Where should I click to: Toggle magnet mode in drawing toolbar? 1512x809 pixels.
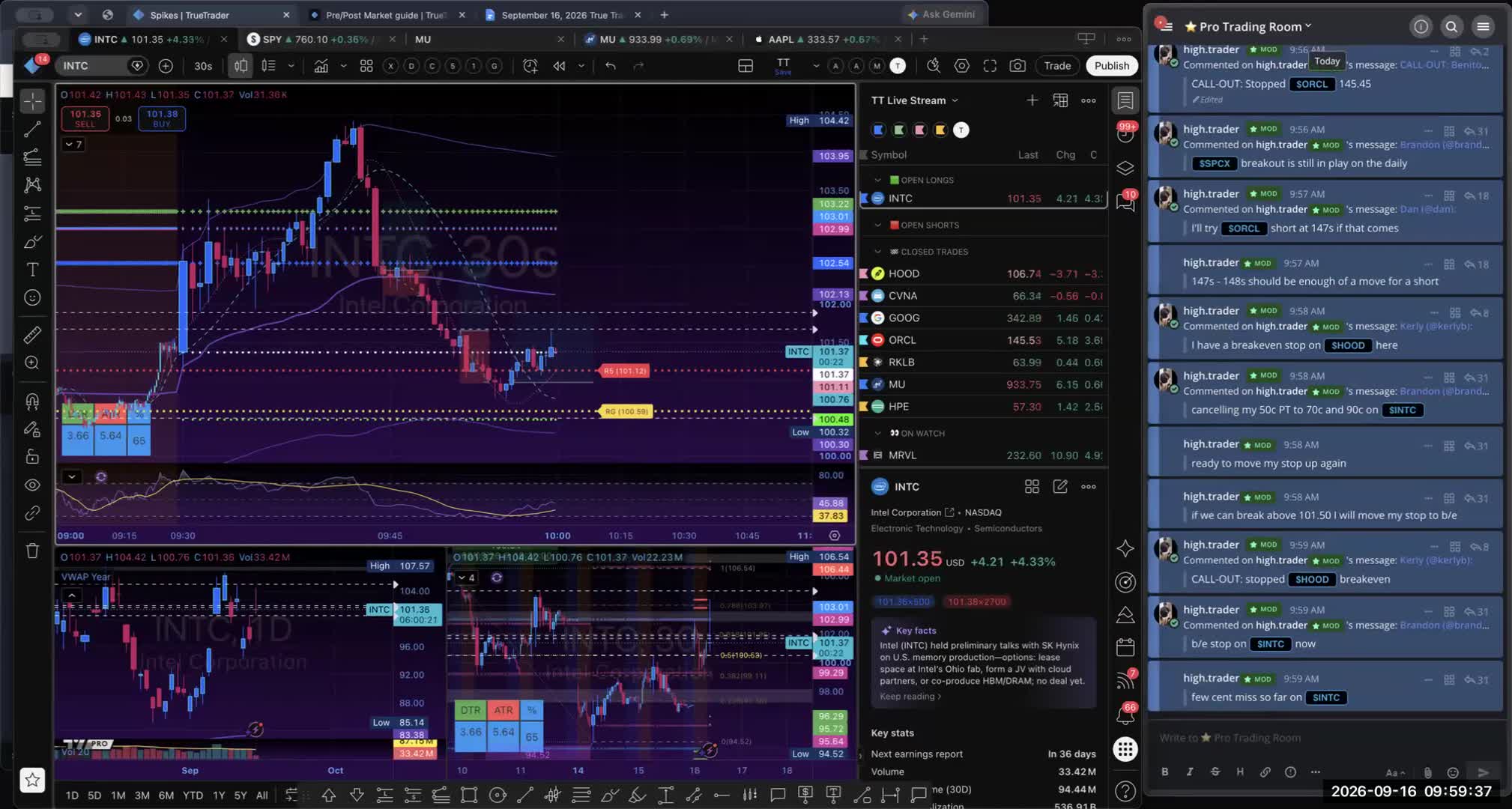[x=32, y=402]
